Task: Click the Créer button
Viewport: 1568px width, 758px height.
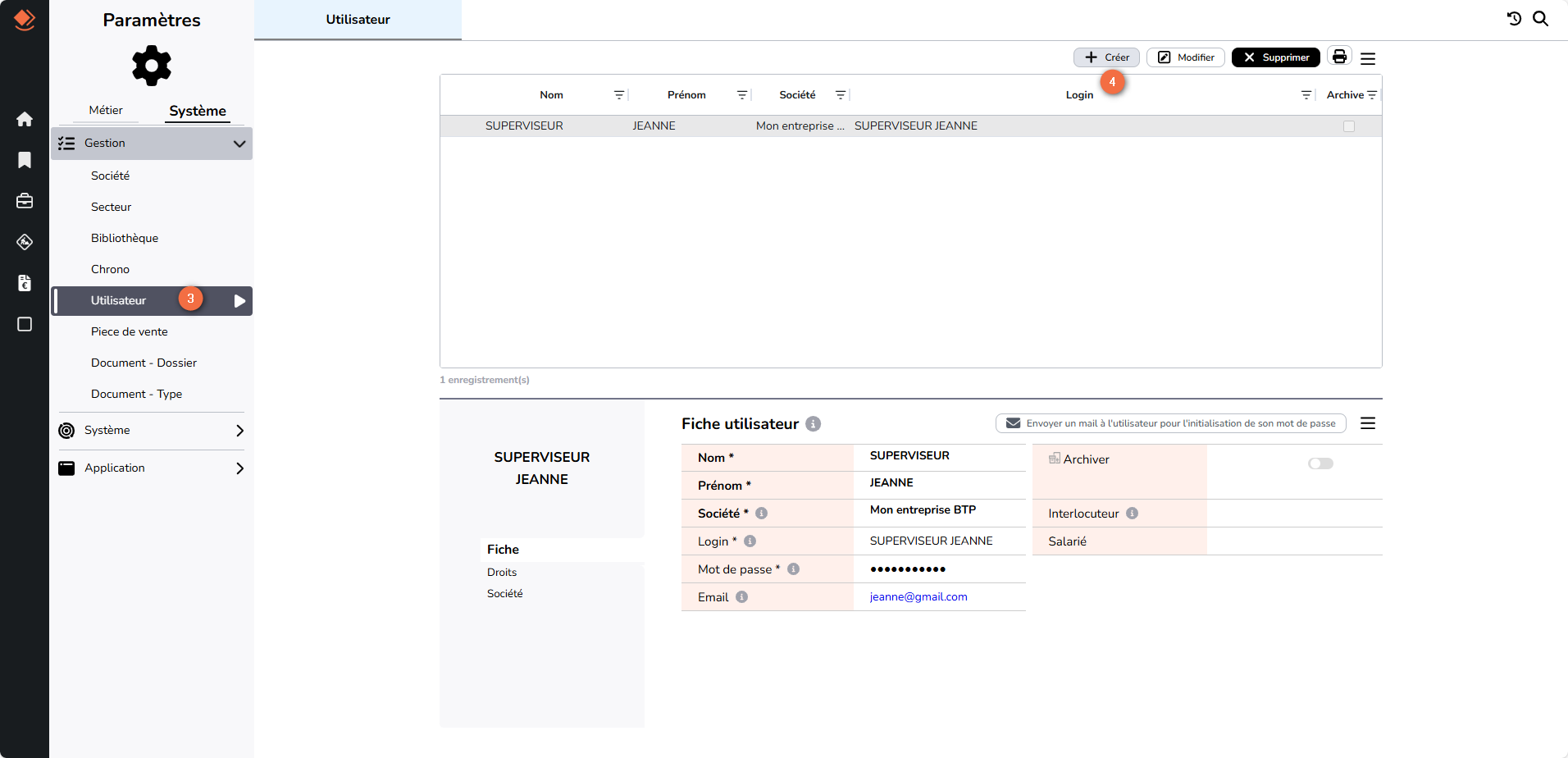Action: 1106,57
